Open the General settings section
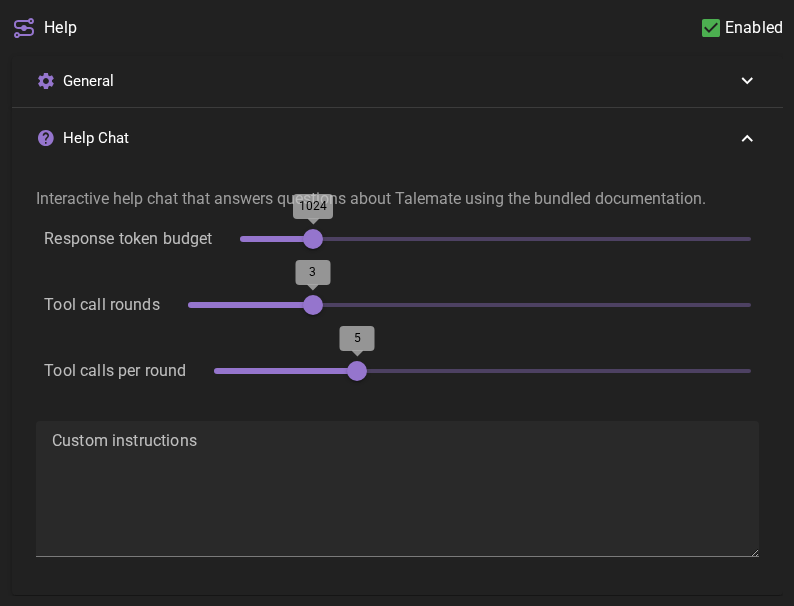Image resolution: width=794 pixels, height=606 pixels. click(397, 81)
